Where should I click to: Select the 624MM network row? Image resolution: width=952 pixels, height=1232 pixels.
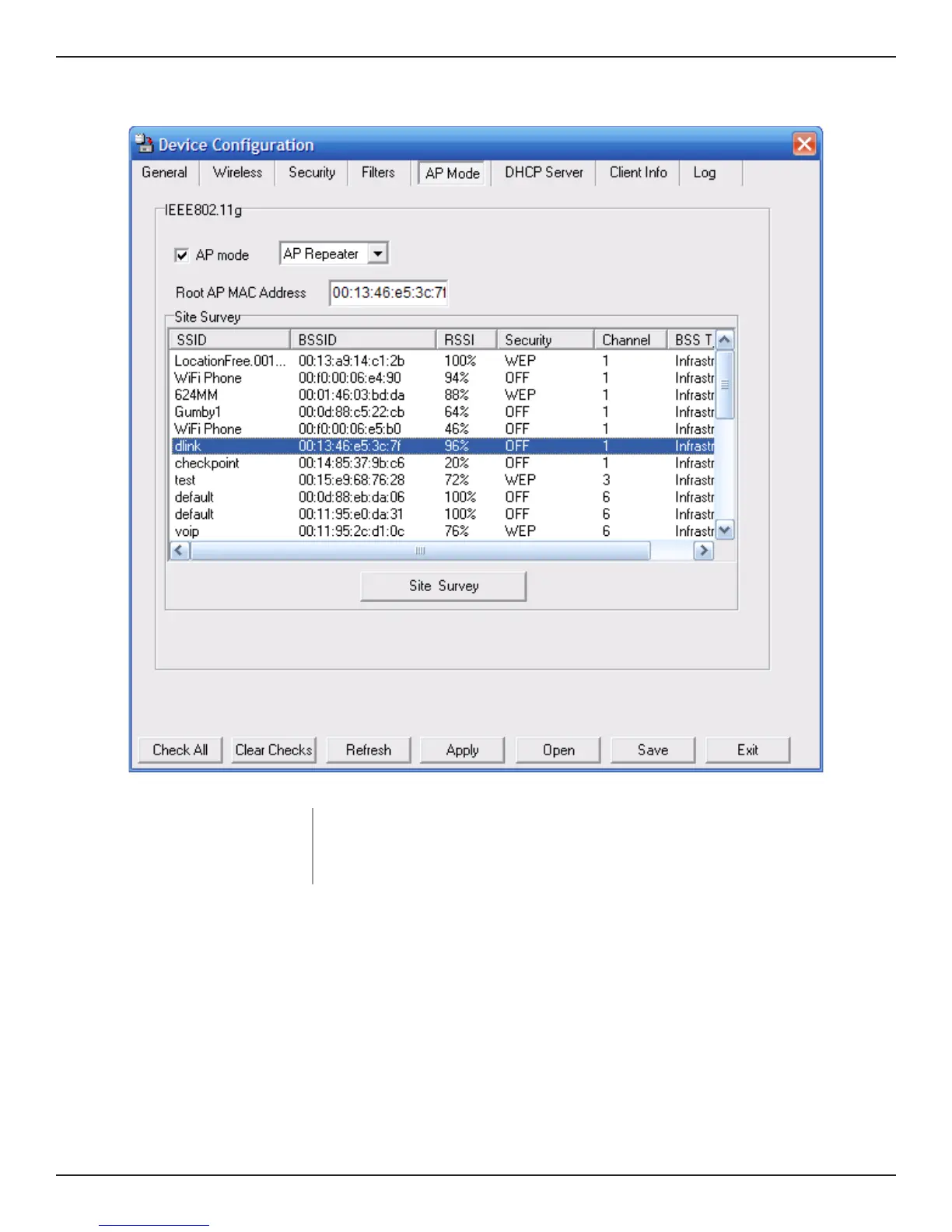[x=443, y=395]
